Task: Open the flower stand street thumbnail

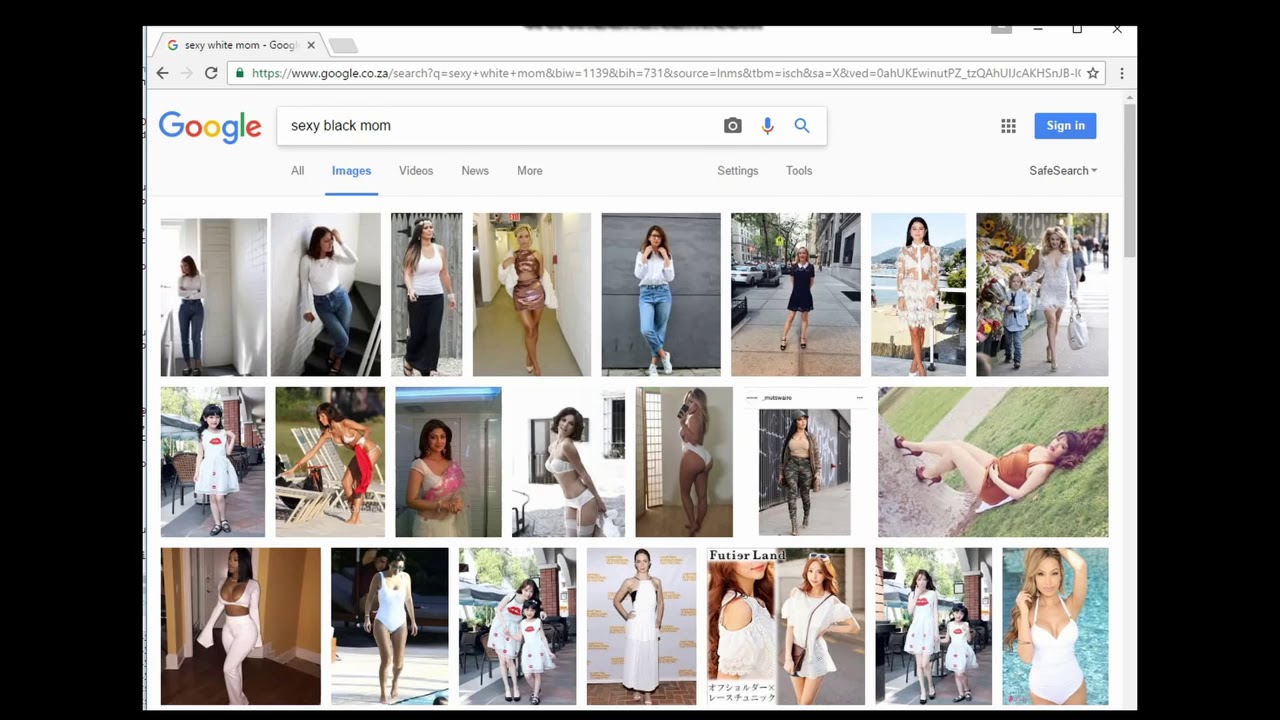Action: click(1042, 294)
